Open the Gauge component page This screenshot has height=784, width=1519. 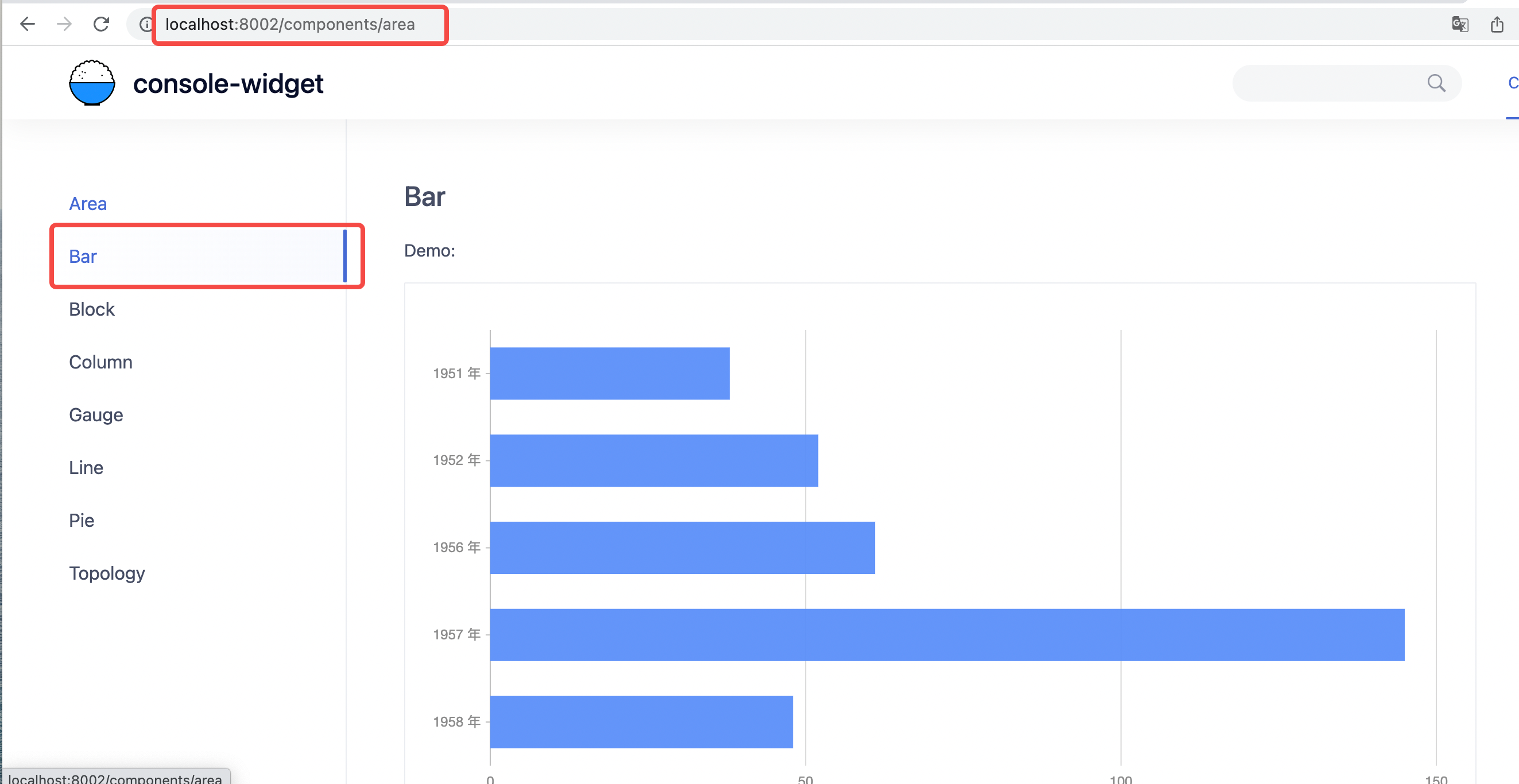coord(95,414)
